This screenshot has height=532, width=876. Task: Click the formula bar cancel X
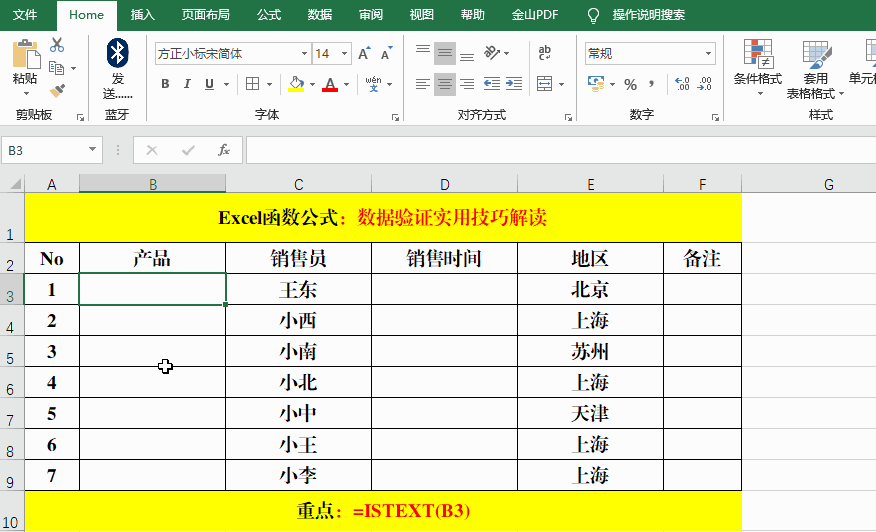152,150
